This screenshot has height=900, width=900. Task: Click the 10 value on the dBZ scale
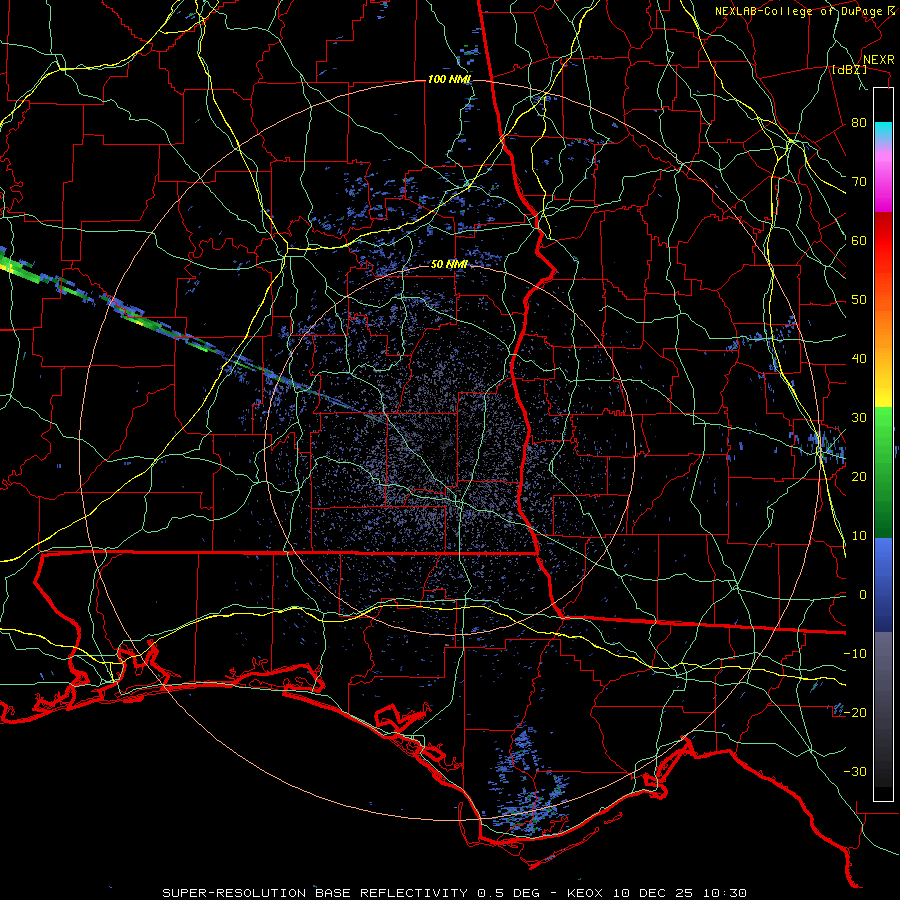pos(859,536)
